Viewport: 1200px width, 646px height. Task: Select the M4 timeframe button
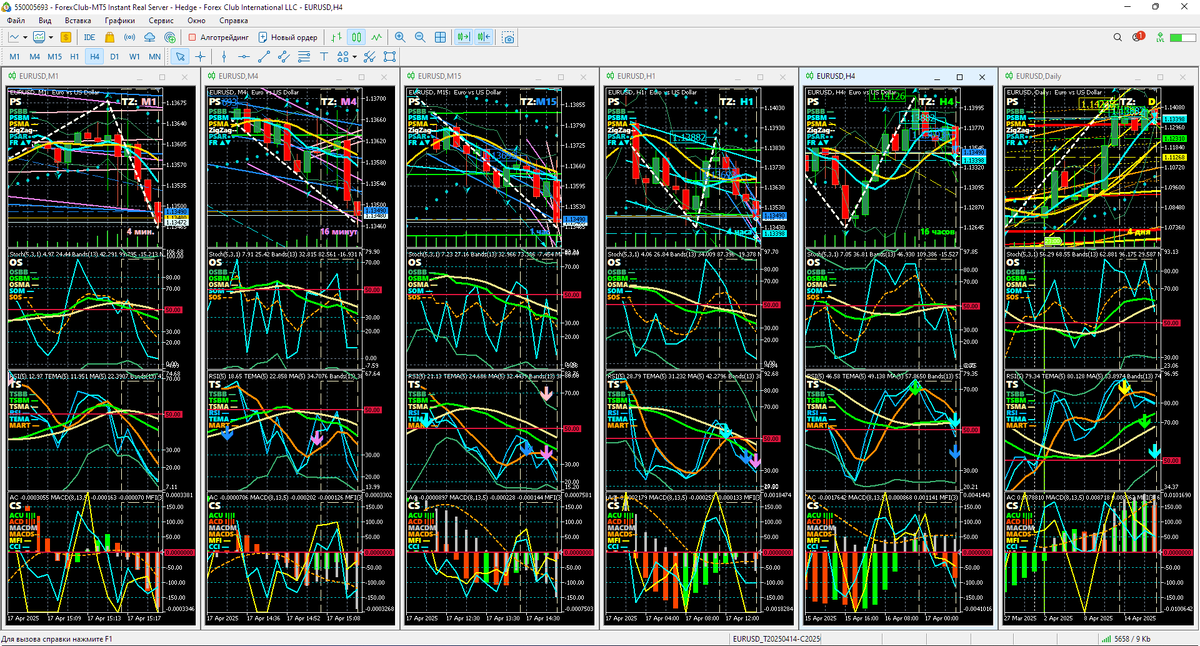click(34, 57)
